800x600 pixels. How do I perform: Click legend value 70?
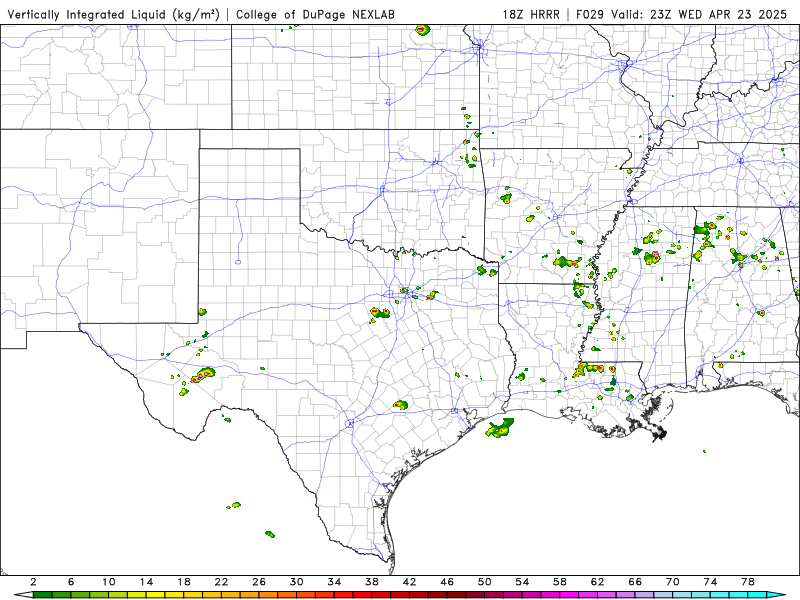point(673,582)
